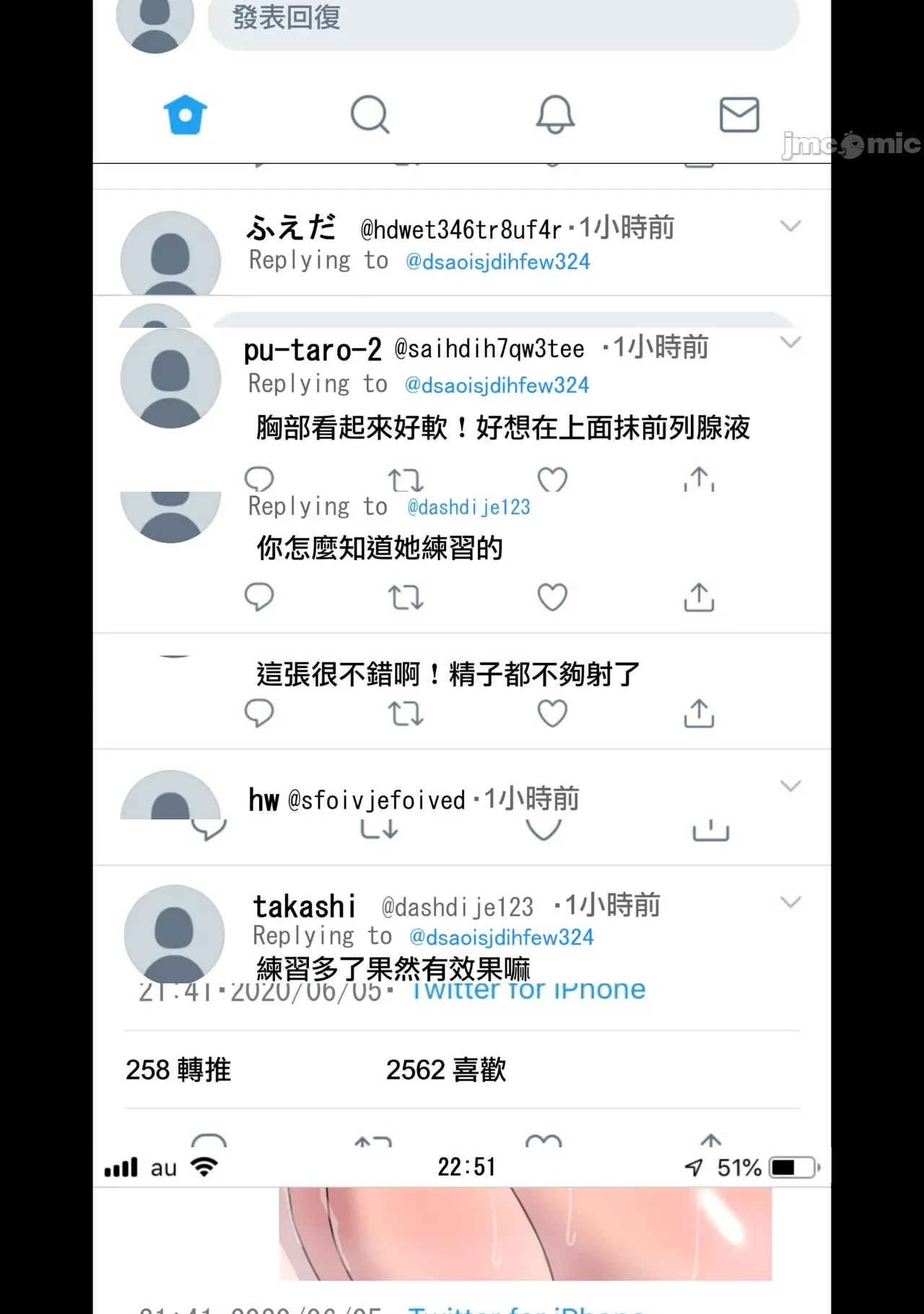
Task: Open the Home tab house icon
Action: (186, 115)
